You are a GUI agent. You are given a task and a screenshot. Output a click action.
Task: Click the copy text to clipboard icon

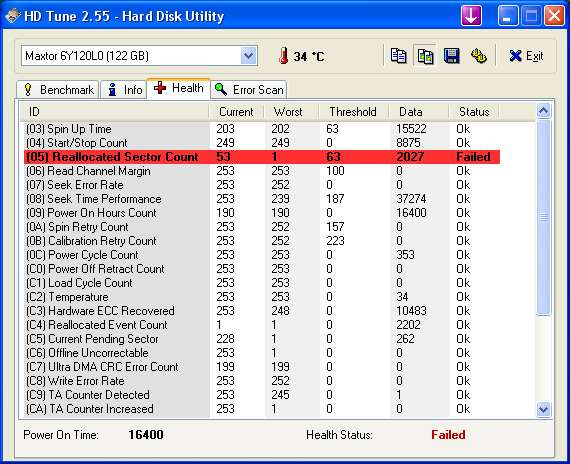pyautogui.click(x=398, y=56)
